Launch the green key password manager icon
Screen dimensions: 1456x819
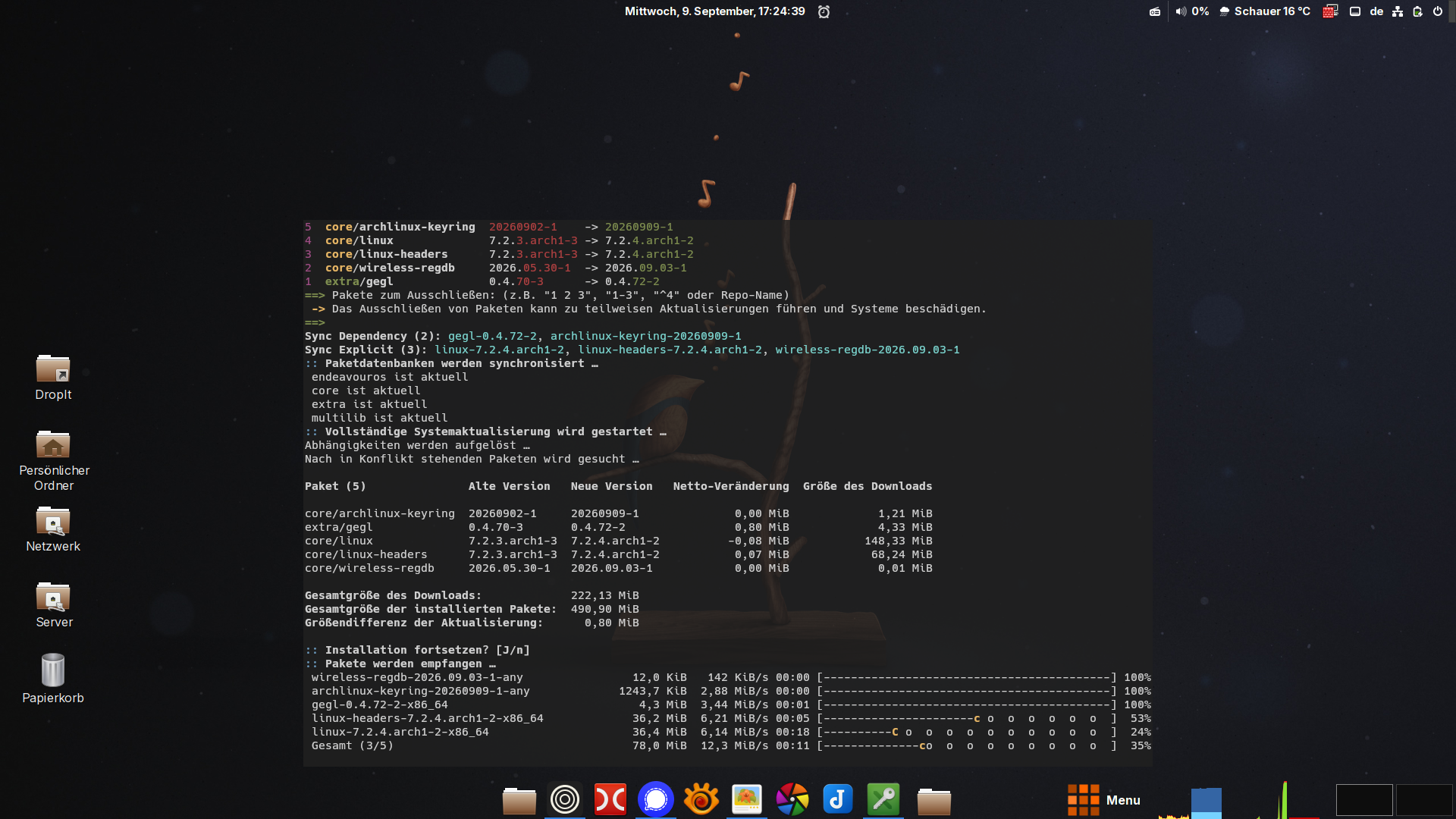tap(883, 799)
